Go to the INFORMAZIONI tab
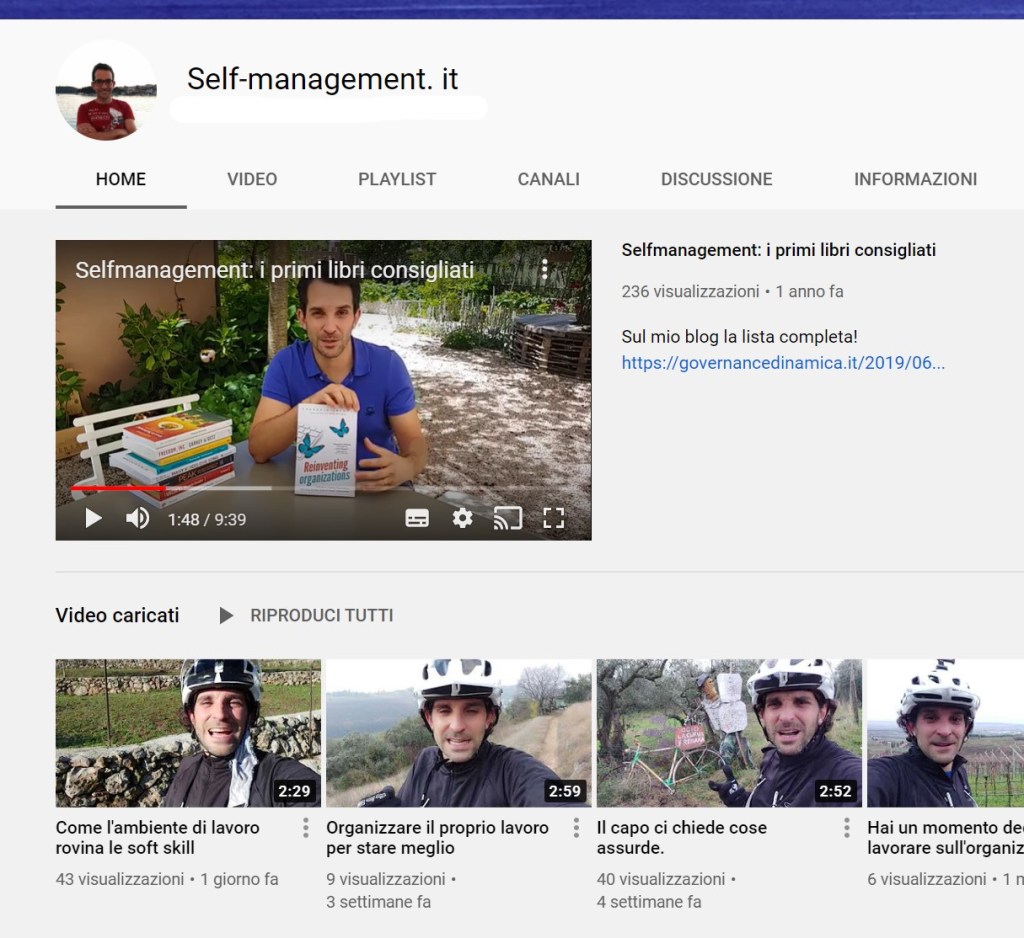The width and height of the screenshot is (1024, 938). tap(915, 179)
